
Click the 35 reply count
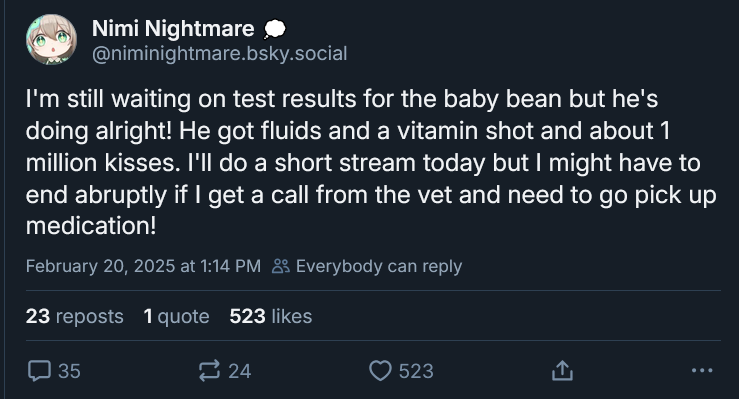tap(69, 371)
